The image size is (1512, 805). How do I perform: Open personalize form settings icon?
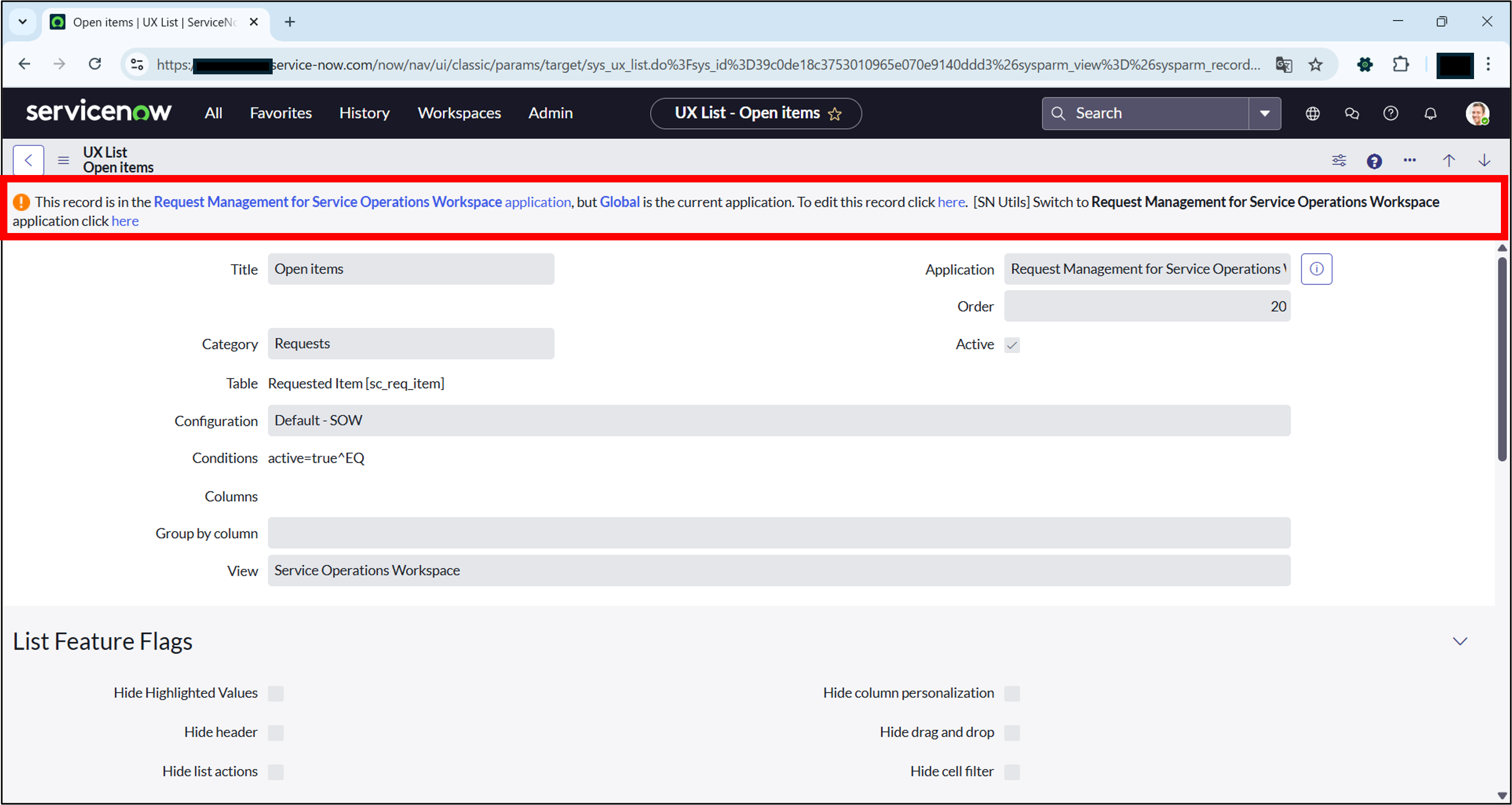(x=1338, y=160)
